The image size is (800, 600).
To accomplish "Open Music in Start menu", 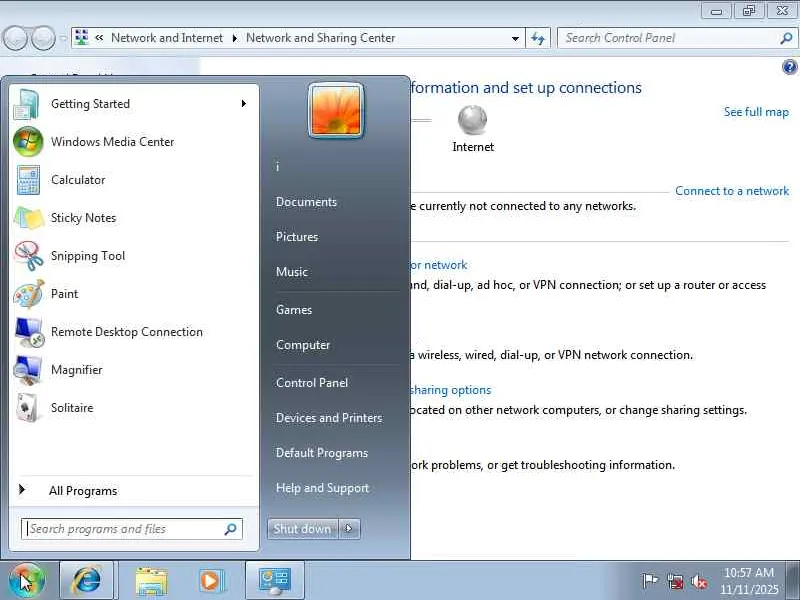I will pos(292,272).
